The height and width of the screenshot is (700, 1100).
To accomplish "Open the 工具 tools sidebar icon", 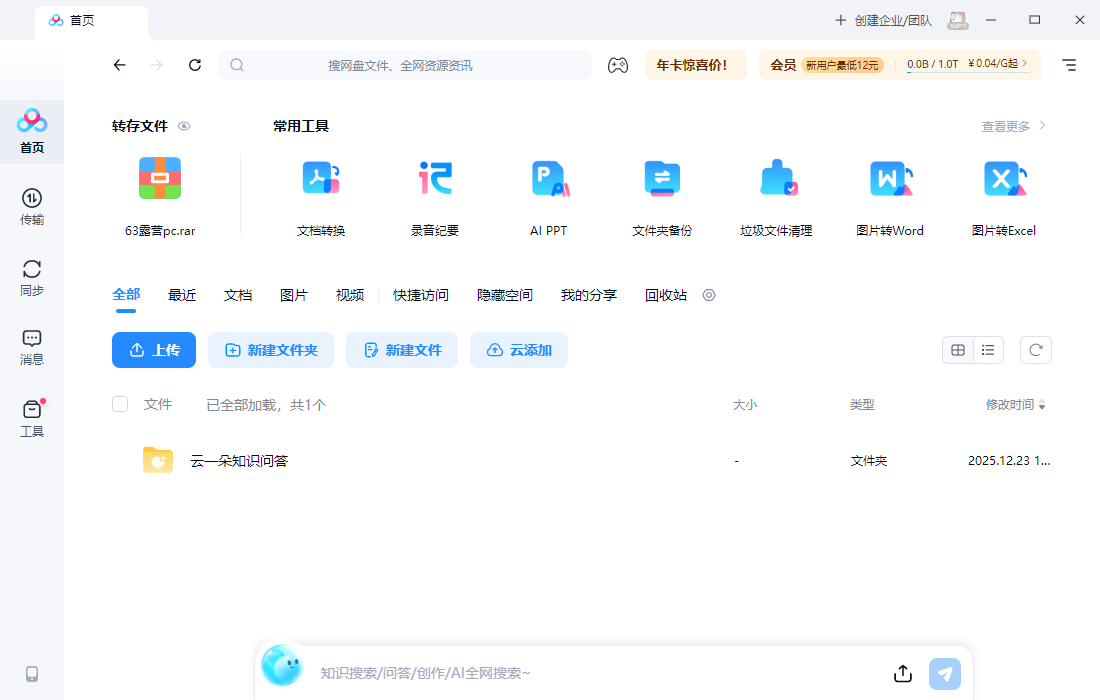I will click(32, 418).
